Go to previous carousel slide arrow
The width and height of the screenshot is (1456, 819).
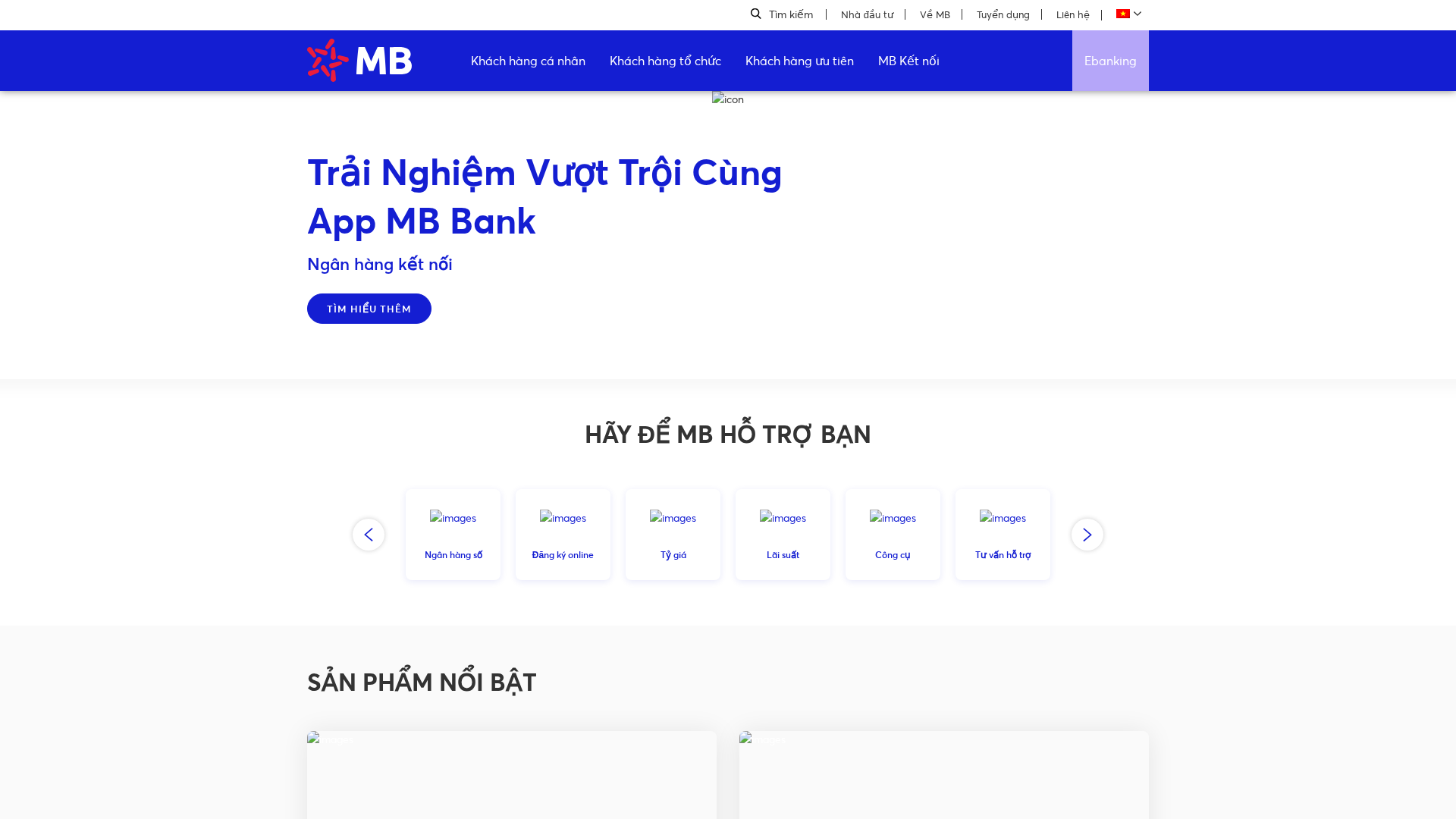point(369,535)
